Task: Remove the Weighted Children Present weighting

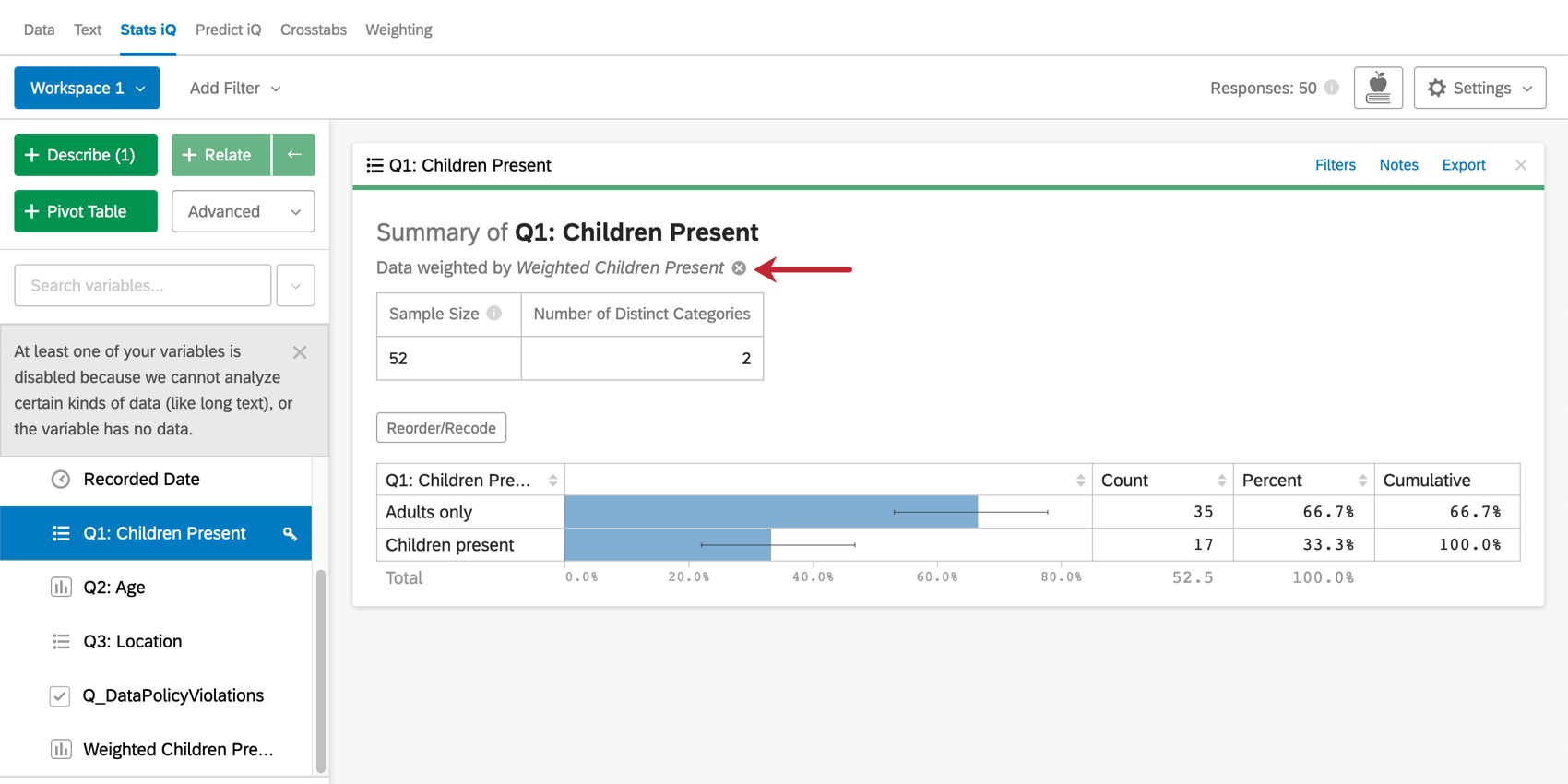Action: pos(739,268)
